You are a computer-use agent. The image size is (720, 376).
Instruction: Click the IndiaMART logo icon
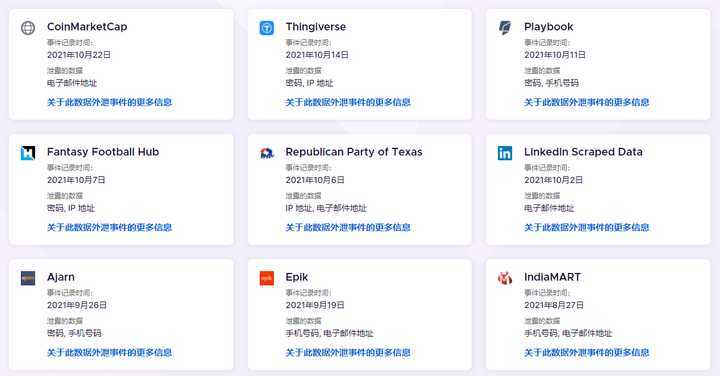click(x=505, y=278)
